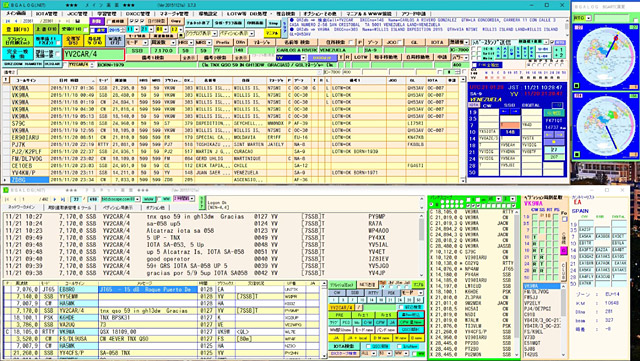Select the FM/DL7VOG row in log table

(x=231, y=159)
